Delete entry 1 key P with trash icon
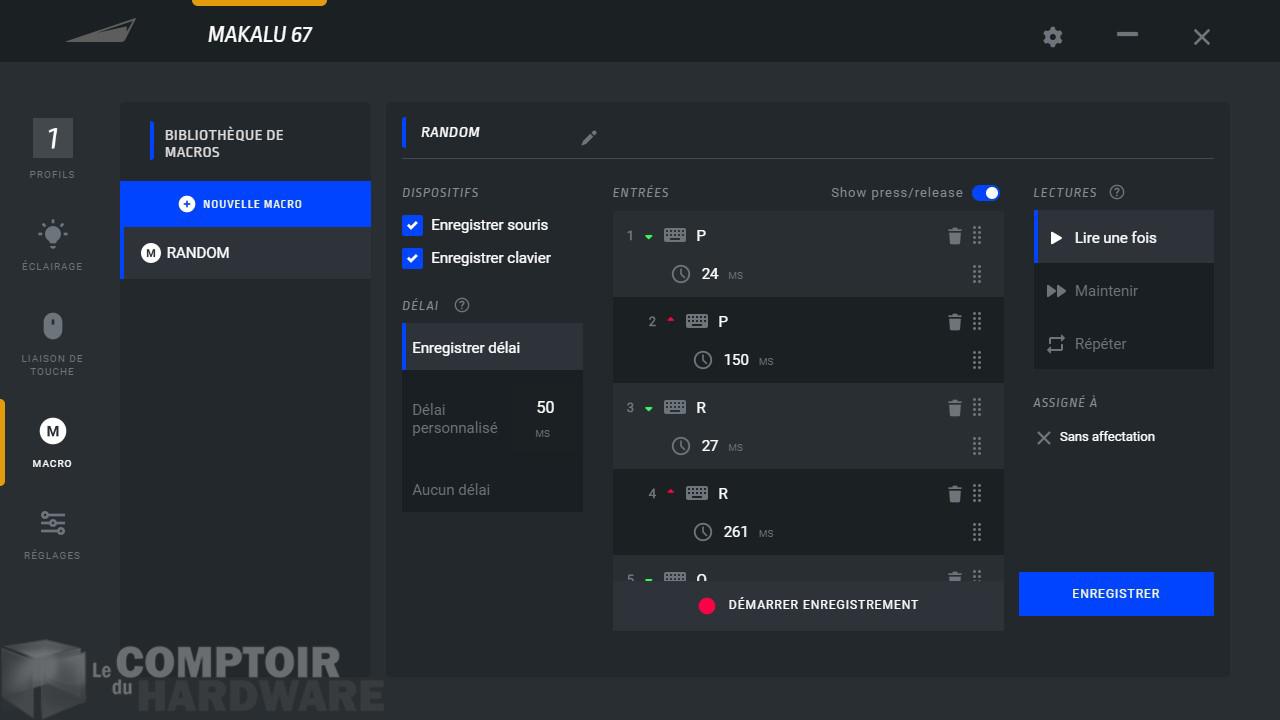The width and height of the screenshot is (1280, 720). click(954, 236)
